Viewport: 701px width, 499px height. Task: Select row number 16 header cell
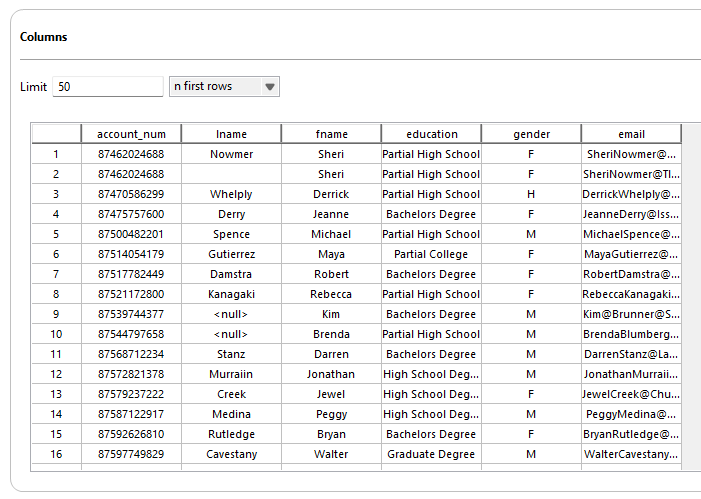pos(56,454)
